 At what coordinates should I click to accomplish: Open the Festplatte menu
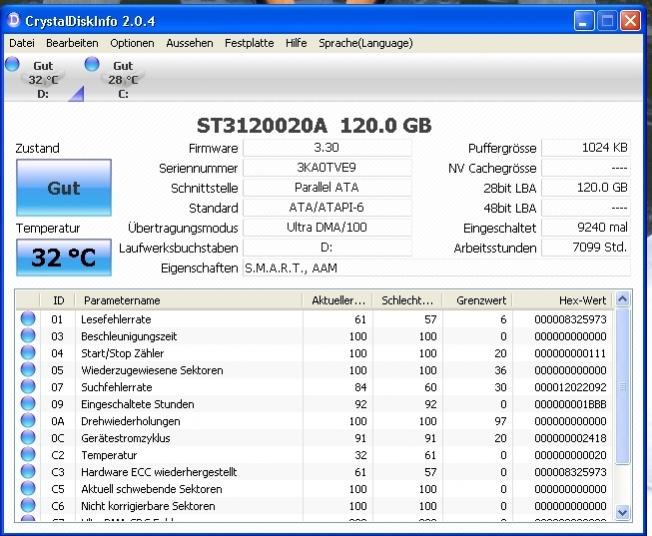click(249, 43)
